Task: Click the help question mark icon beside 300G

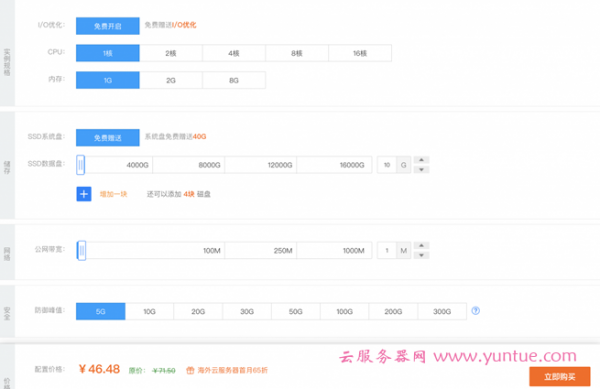Action: (476, 311)
